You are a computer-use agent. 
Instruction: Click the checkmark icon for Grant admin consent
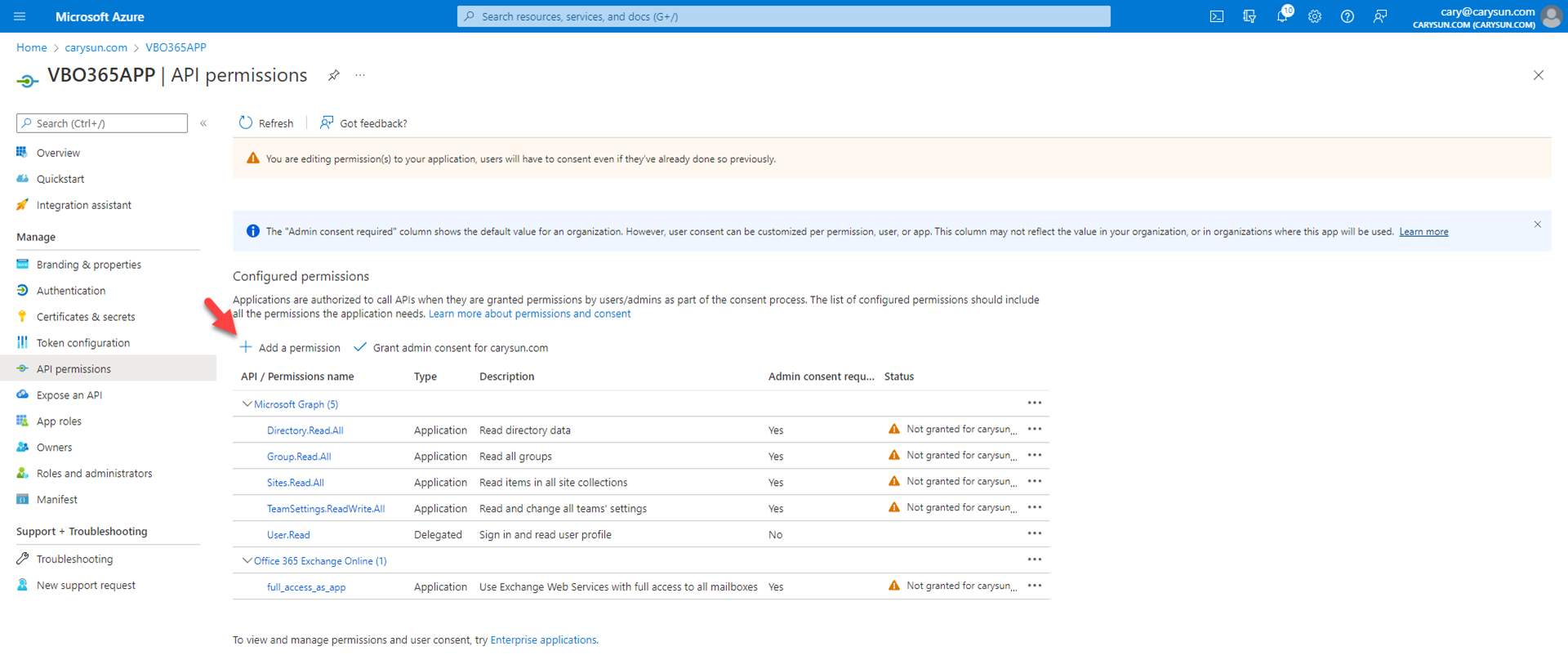click(360, 347)
